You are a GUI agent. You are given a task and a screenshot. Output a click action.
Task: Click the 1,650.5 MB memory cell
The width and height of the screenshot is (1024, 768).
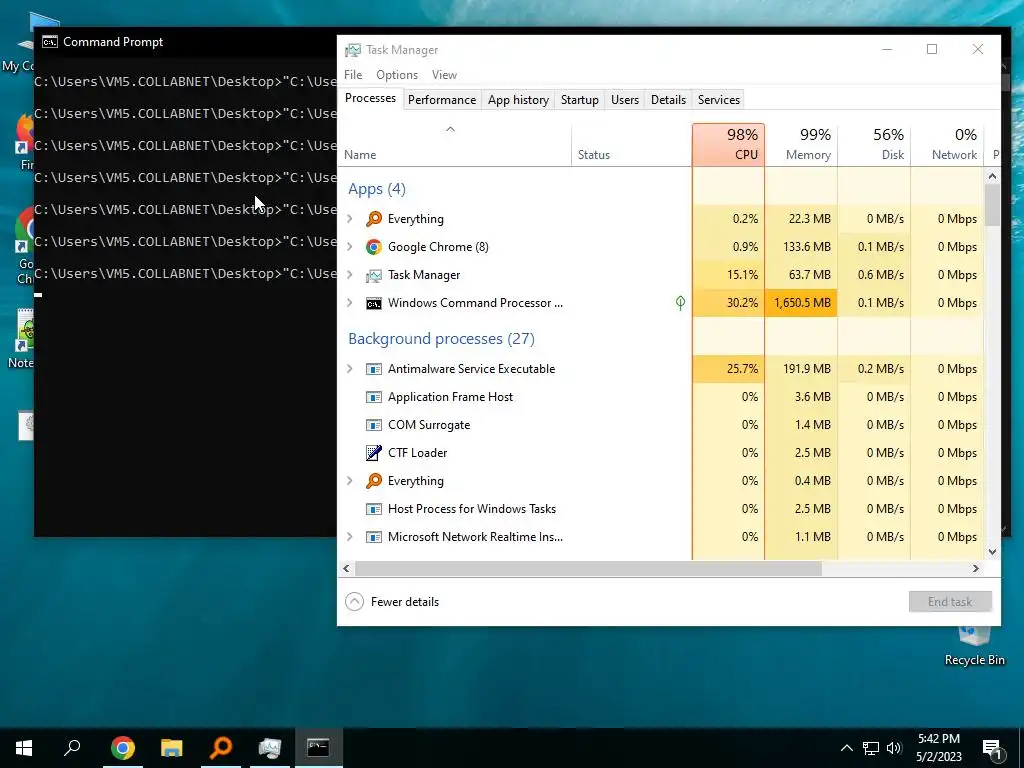click(801, 303)
